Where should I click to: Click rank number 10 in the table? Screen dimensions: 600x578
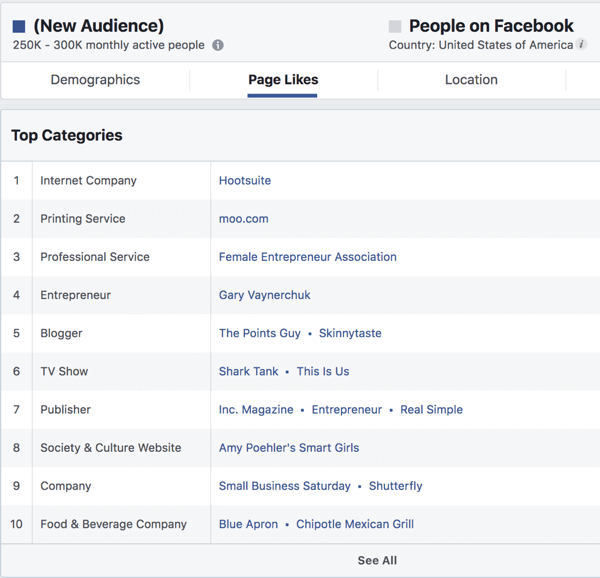pyautogui.click(x=16, y=524)
